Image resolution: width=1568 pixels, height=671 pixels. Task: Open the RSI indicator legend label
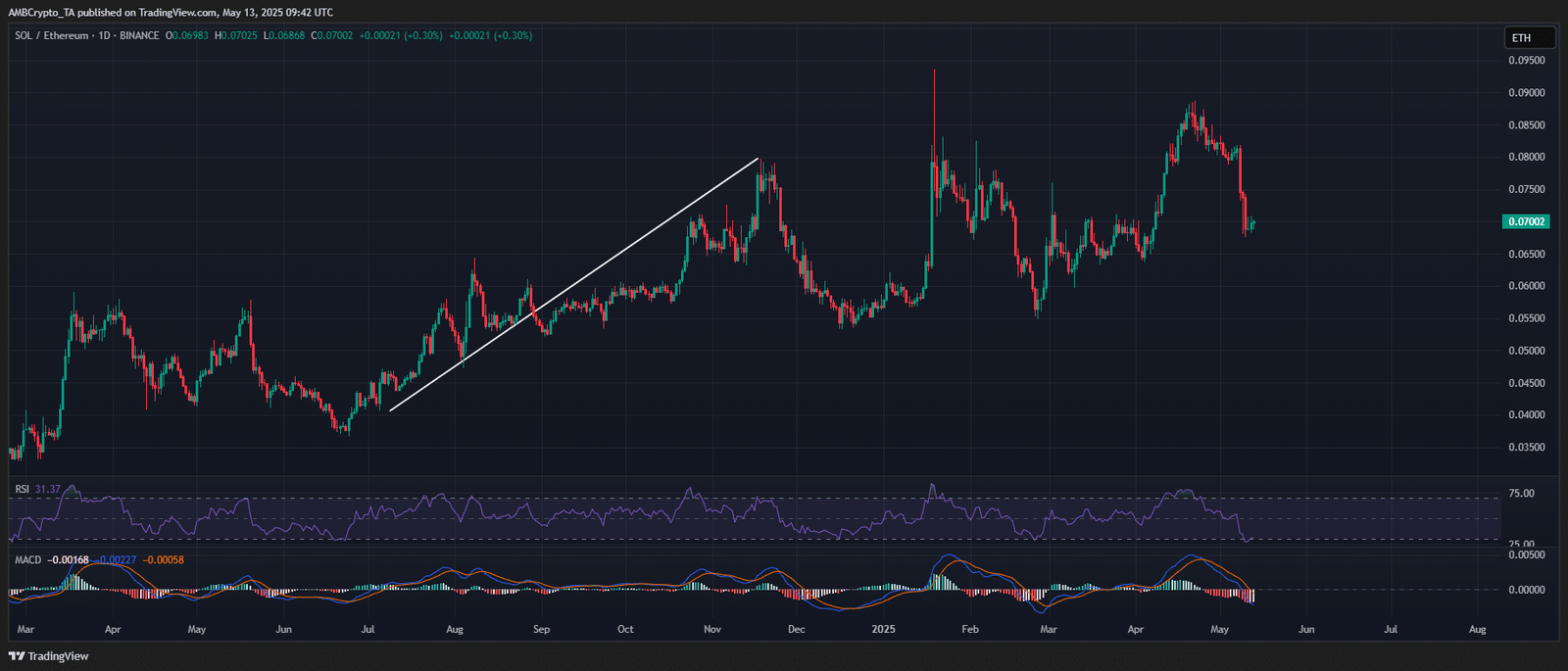(22, 489)
